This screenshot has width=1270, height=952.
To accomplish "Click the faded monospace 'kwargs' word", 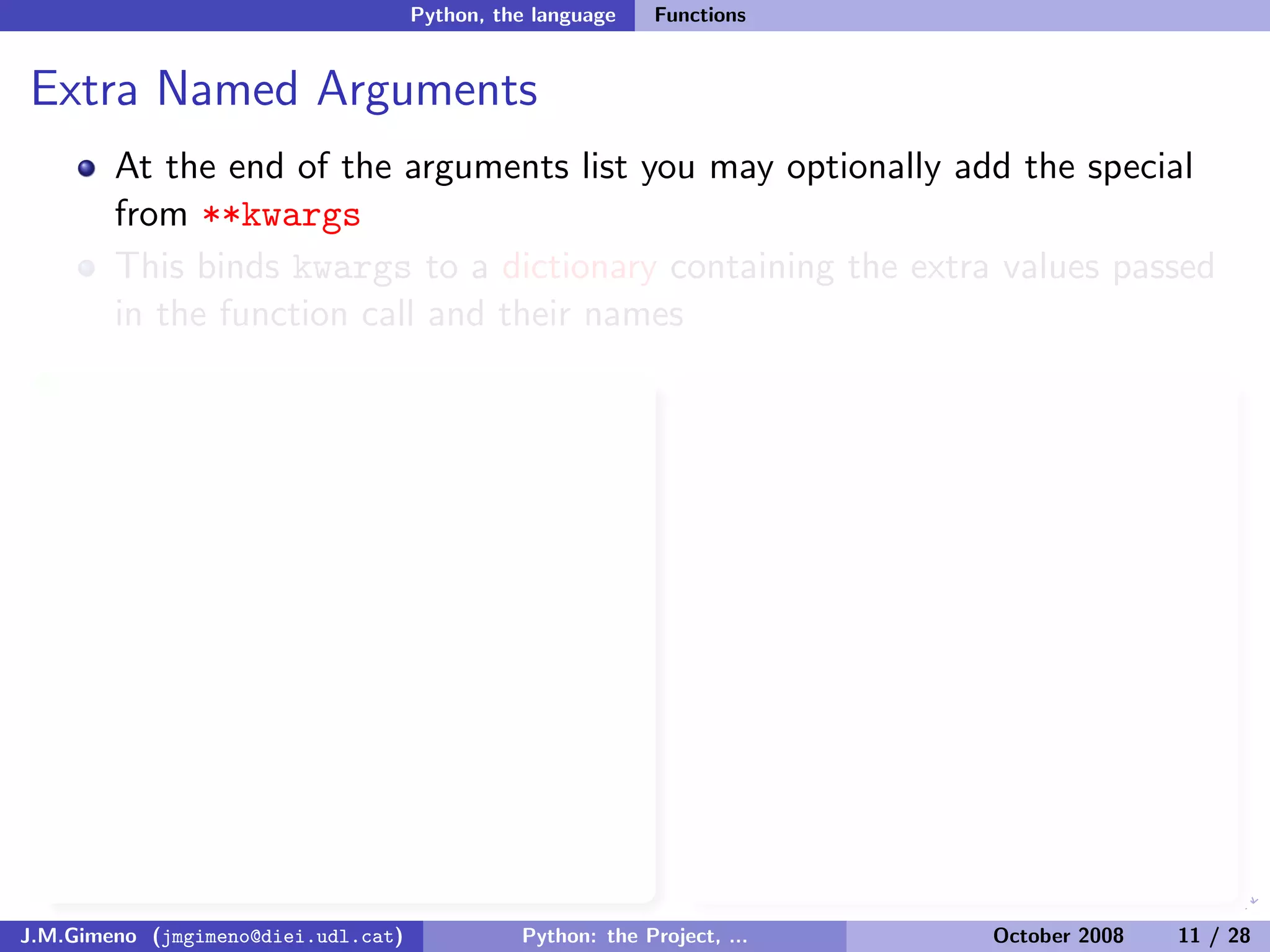I will (x=351, y=268).
